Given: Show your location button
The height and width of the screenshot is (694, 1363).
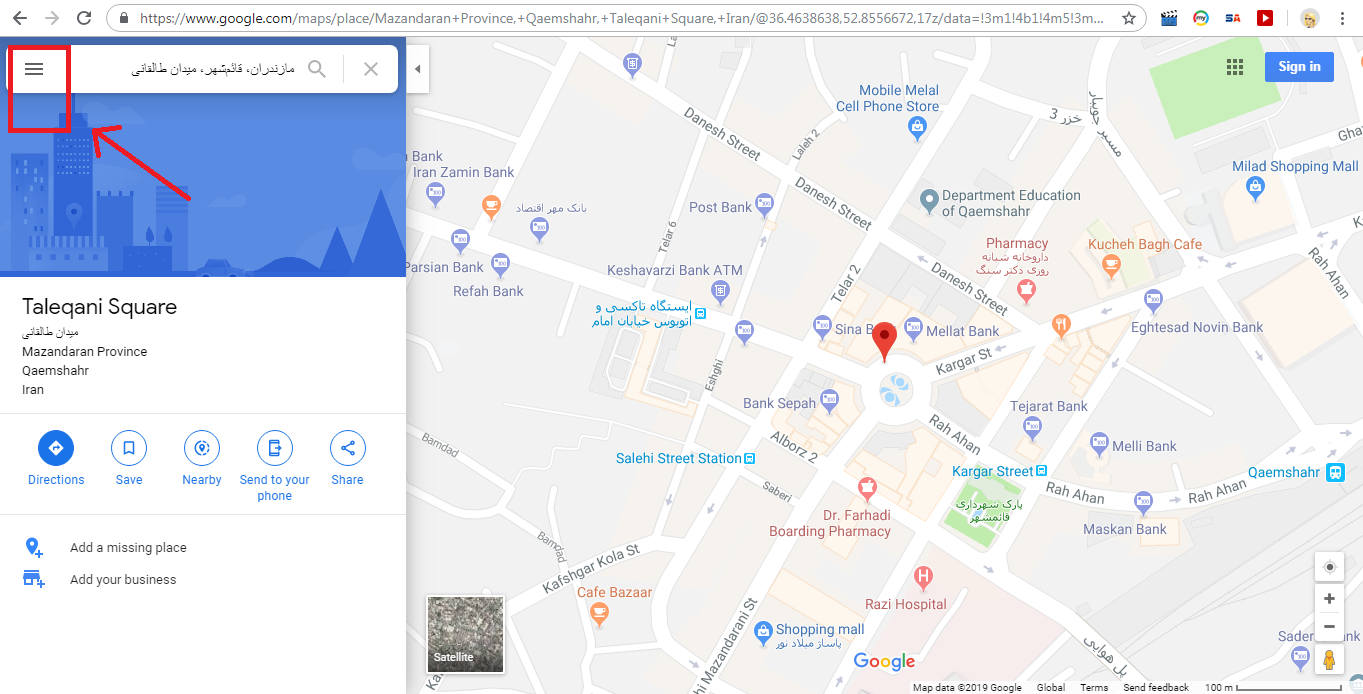Looking at the screenshot, I should pos(1329,567).
